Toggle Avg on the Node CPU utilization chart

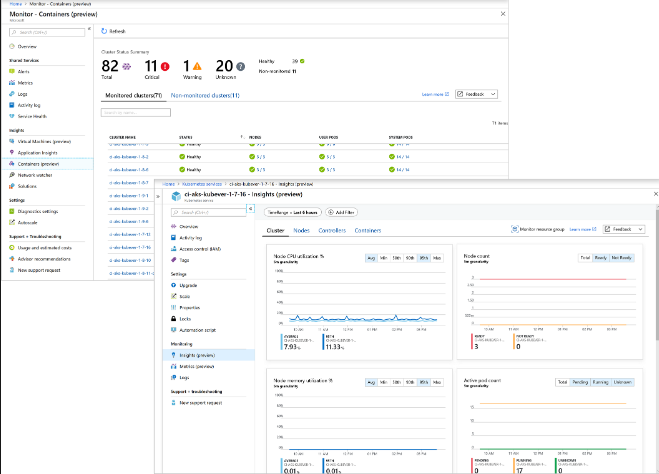tap(371, 258)
